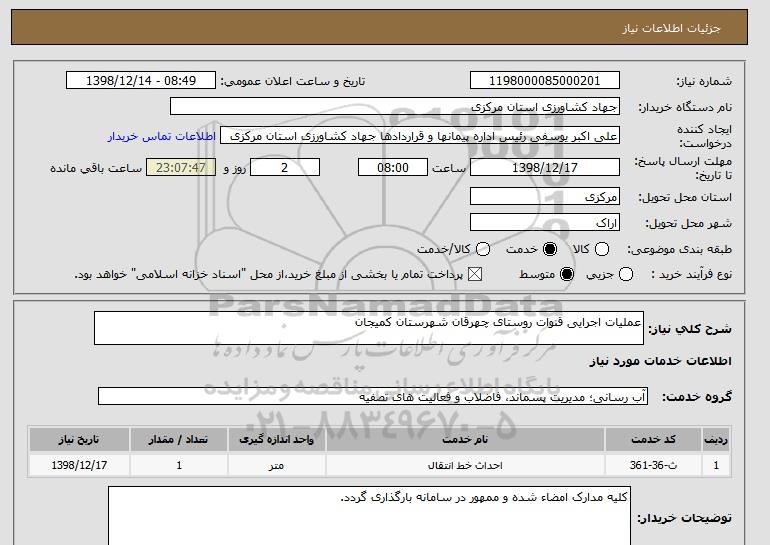Toggle the اسناد خزانه اسلامی payment checkbox
The image size is (770, 545).
point(475,274)
